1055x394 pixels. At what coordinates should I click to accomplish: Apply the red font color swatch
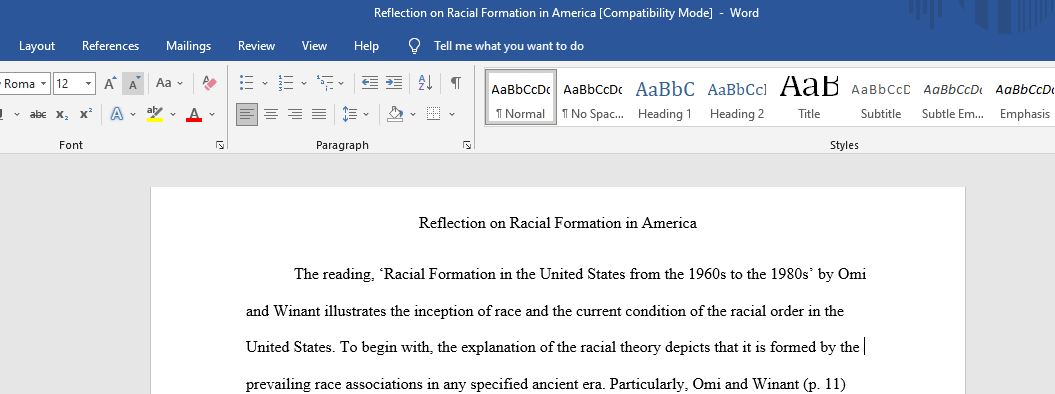[x=194, y=114]
